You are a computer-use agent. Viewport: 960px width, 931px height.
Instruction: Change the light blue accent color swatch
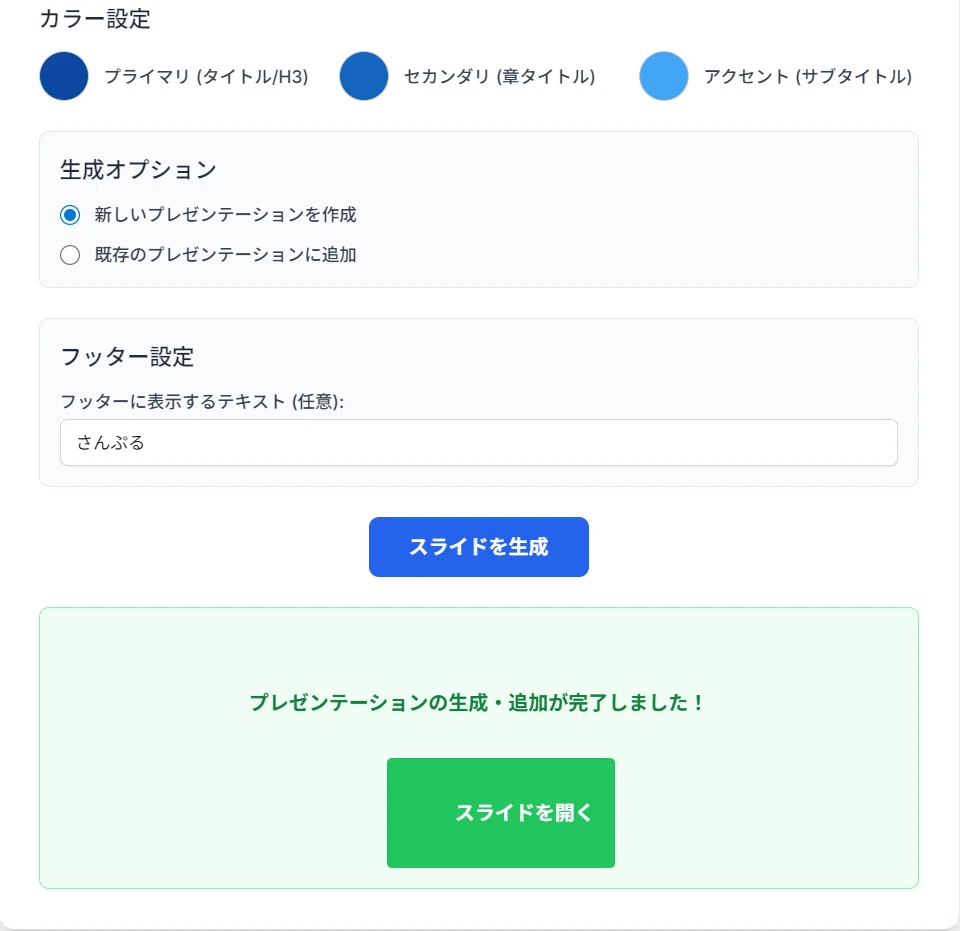tap(664, 76)
